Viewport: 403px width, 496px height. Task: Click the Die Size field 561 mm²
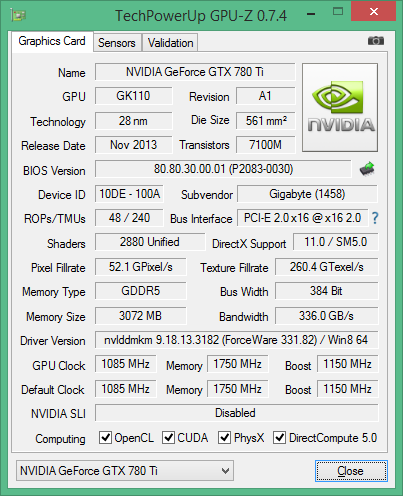pyautogui.click(x=266, y=121)
